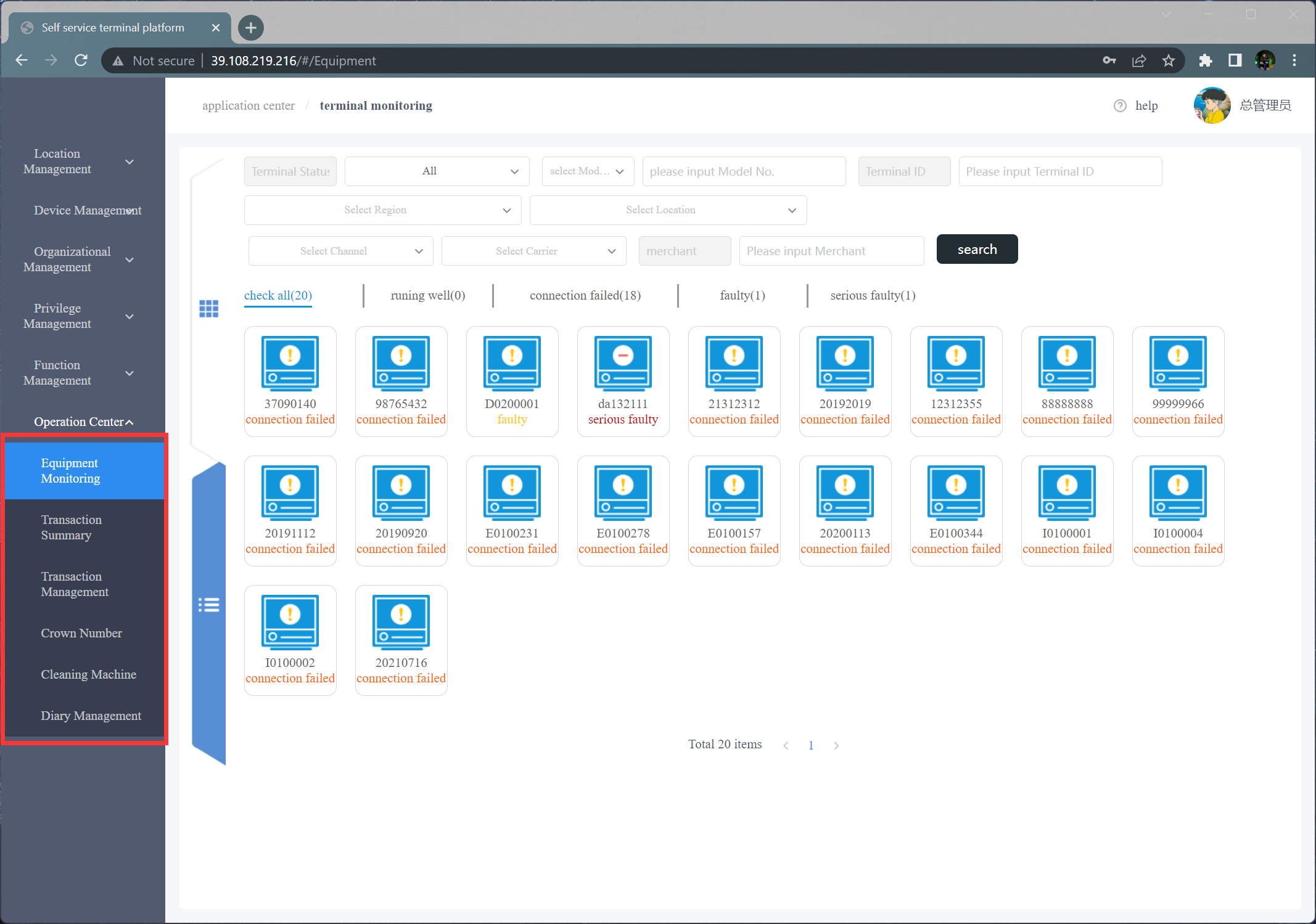Open Select Location dropdown

pos(668,210)
